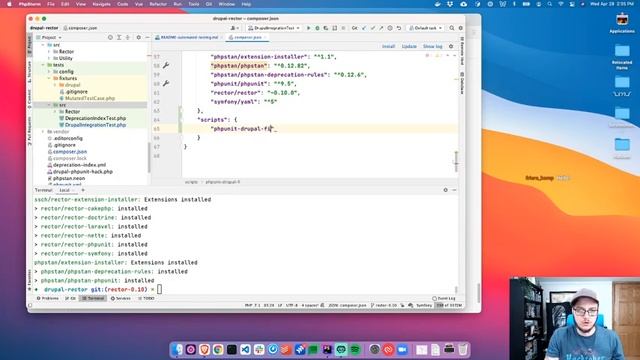Open the Terminal panel gear settings
This screenshot has height=360, width=640.
tap(446, 190)
